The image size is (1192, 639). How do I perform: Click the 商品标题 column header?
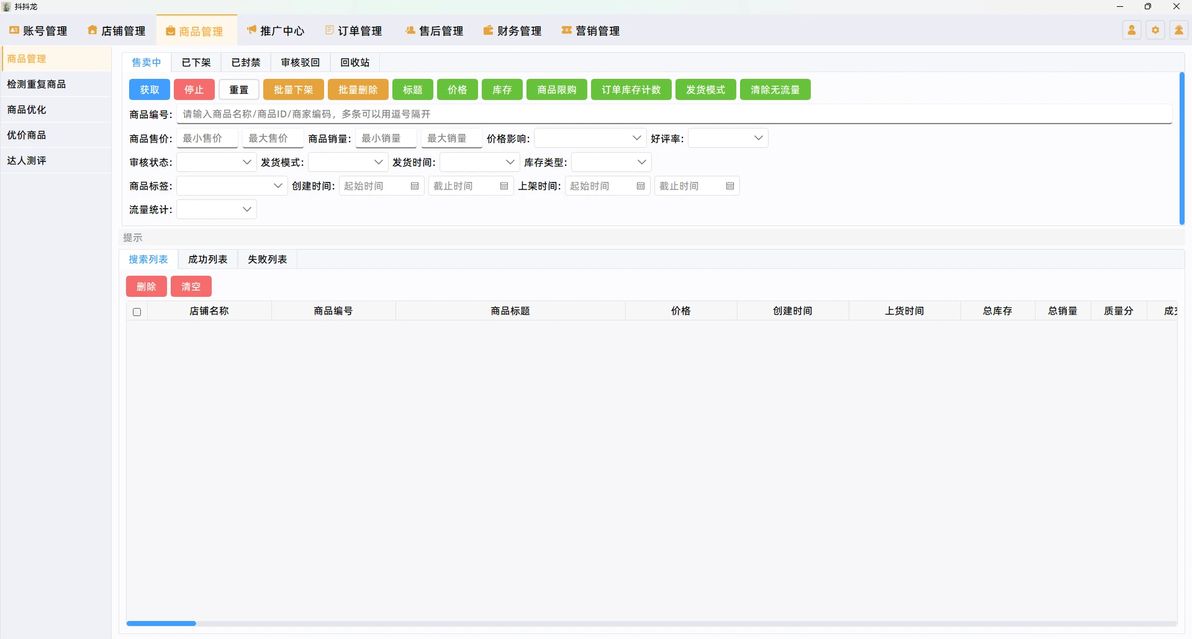pyautogui.click(x=510, y=311)
